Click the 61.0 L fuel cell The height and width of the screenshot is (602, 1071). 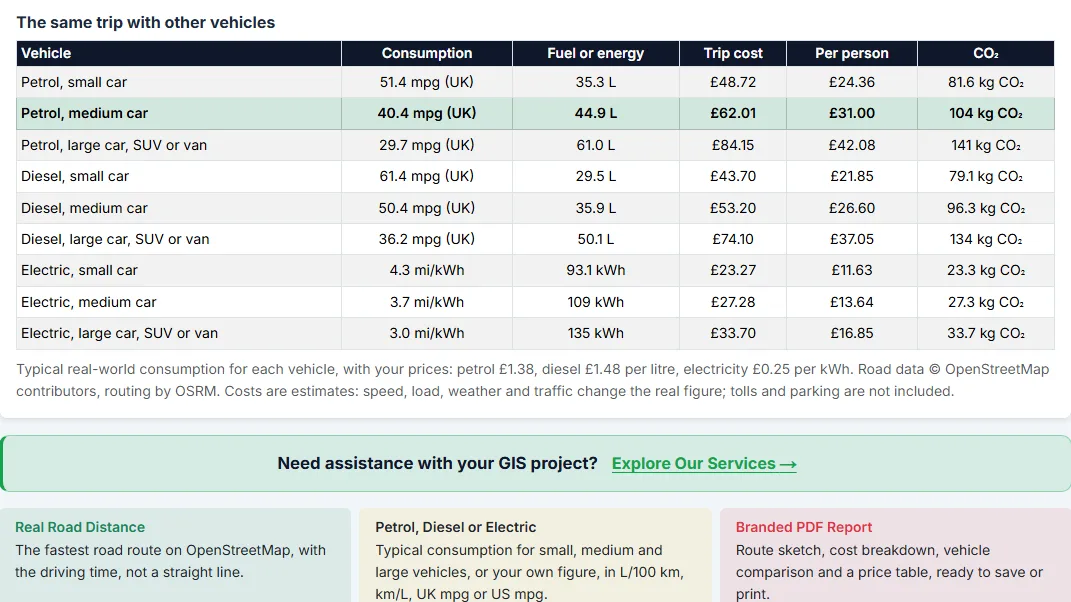coord(596,145)
